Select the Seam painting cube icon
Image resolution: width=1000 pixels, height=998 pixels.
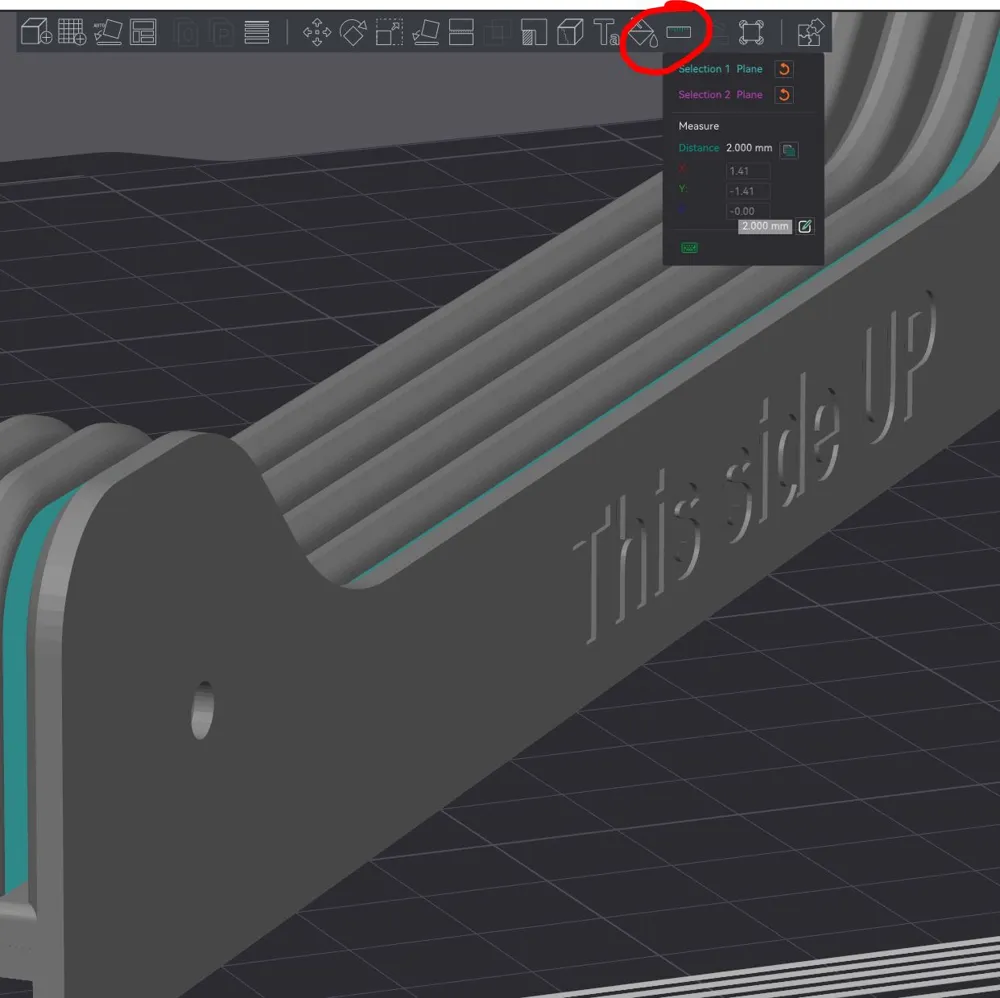tap(570, 32)
